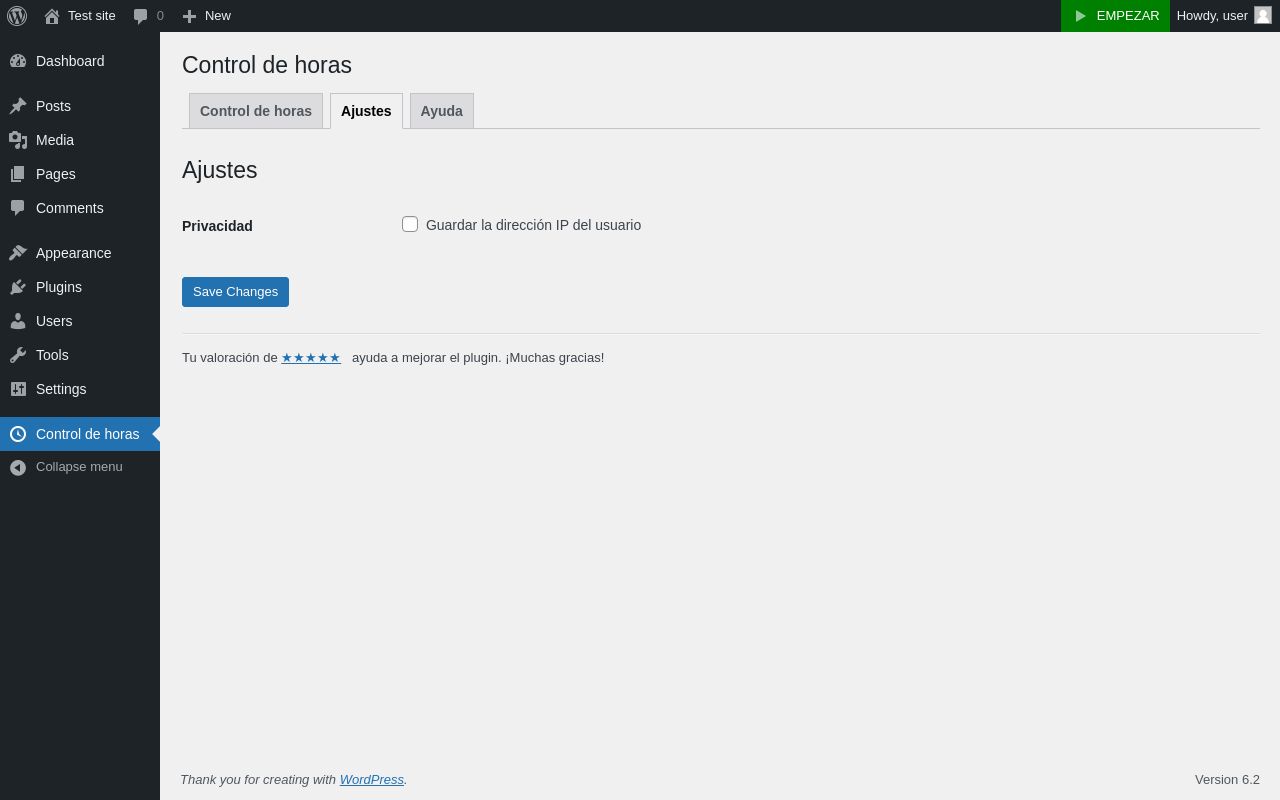The image size is (1280, 800).
Task: Click the Plugins plug icon
Action: click(x=18, y=287)
